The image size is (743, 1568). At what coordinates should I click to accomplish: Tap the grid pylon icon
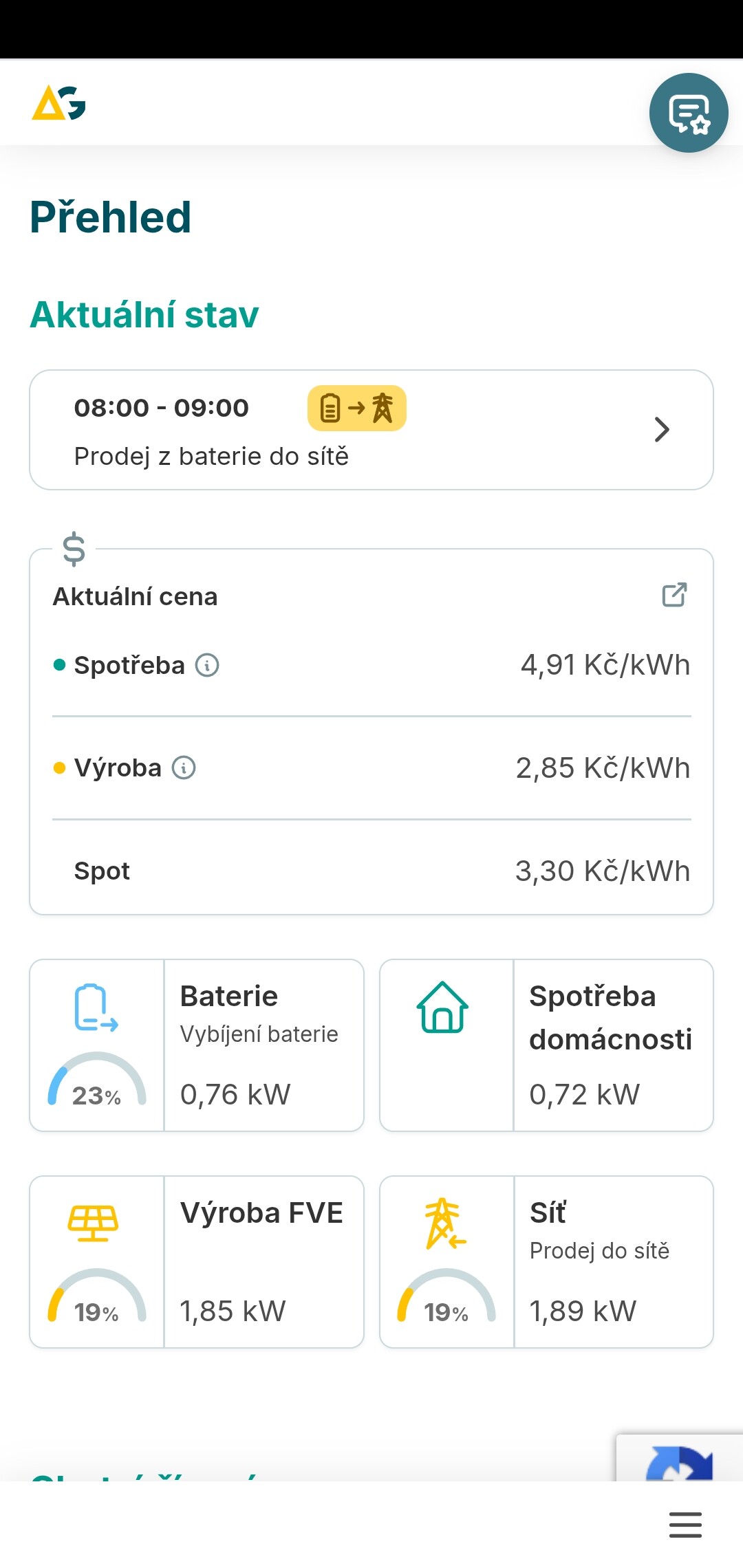coord(444,1223)
